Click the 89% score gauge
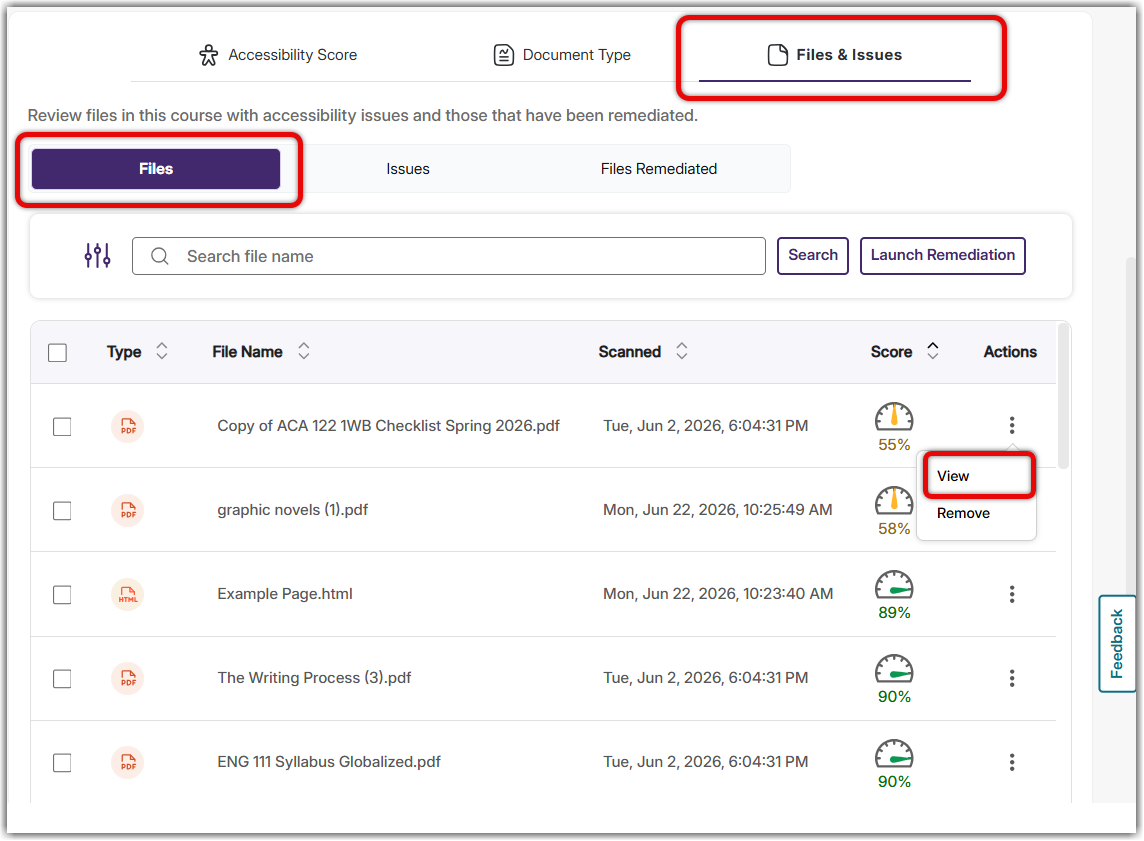 pyautogui.click(x=894, y=586)
